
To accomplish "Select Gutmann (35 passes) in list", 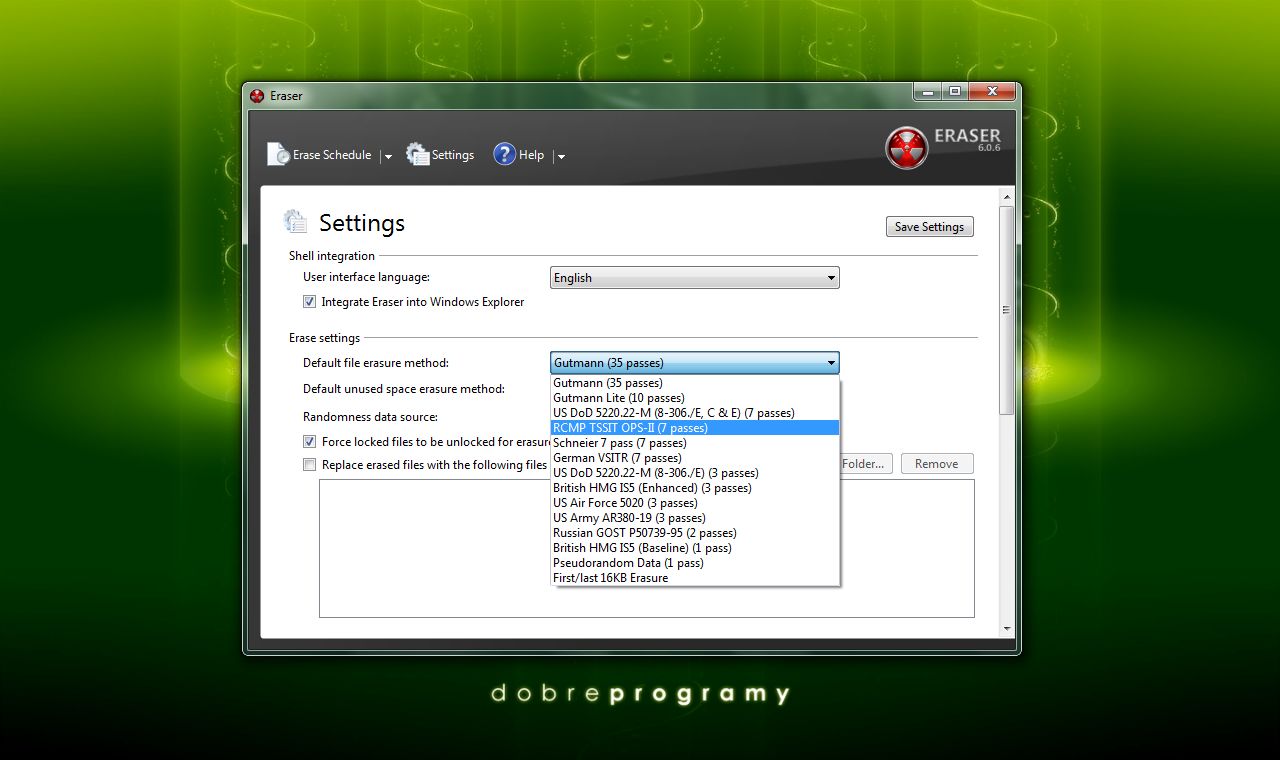I will [x=695, y=383].
